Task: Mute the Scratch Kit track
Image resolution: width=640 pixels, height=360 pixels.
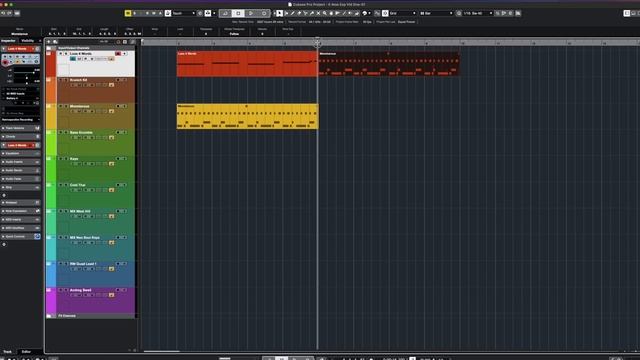Action: coord(60,80)
